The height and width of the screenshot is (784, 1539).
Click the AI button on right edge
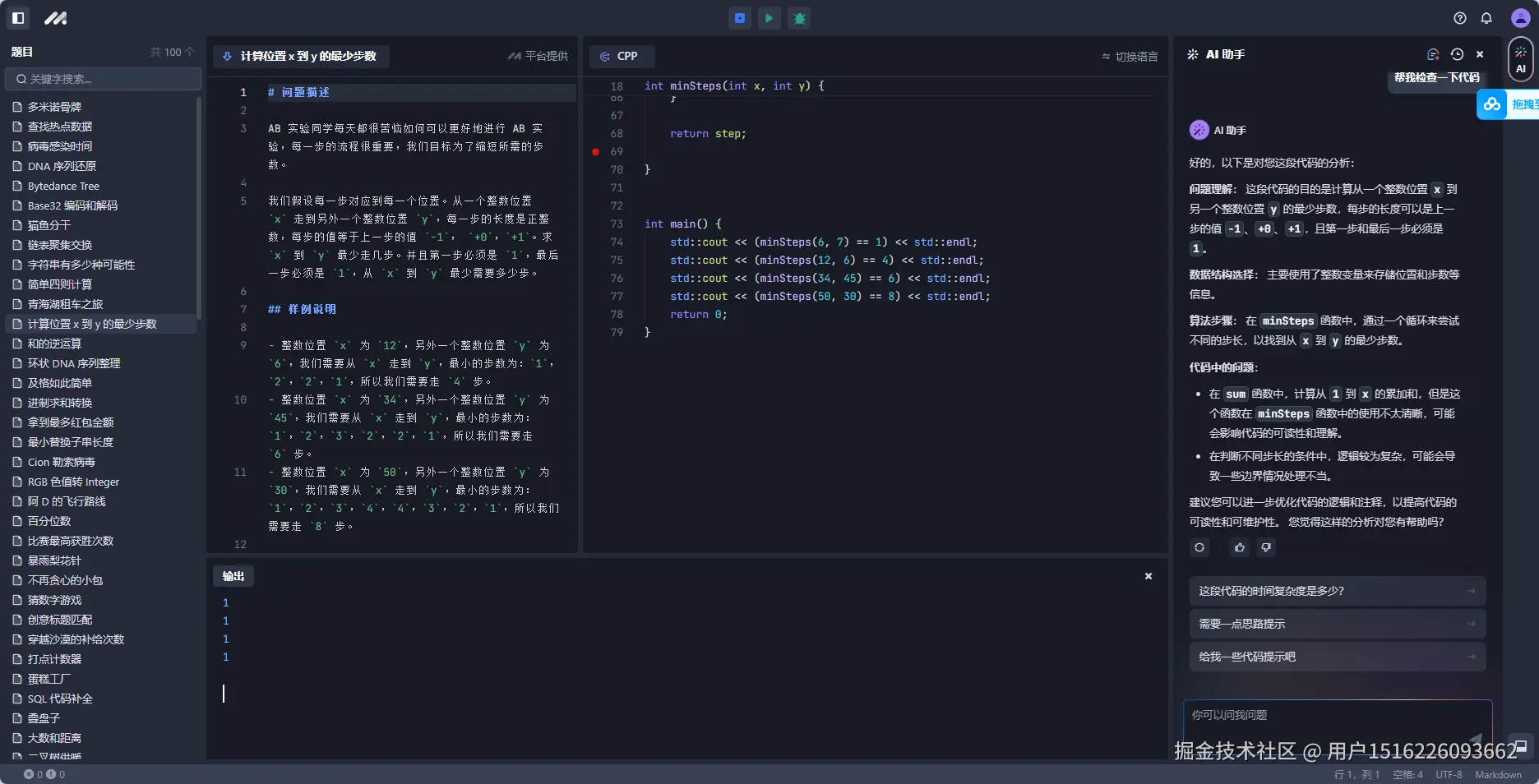[x=1521, y=59]
